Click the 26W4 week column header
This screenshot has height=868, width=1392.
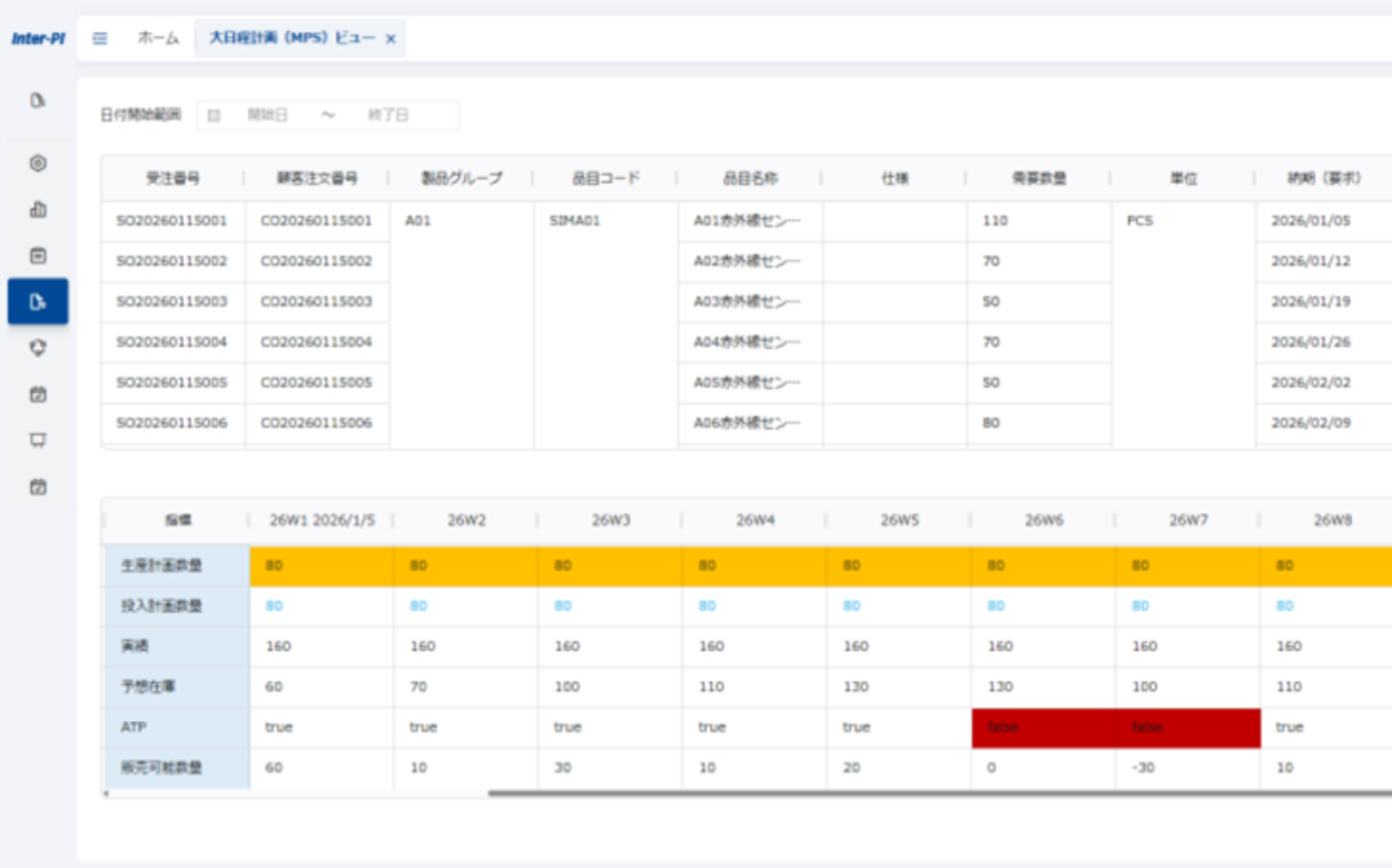click(755, 520)
